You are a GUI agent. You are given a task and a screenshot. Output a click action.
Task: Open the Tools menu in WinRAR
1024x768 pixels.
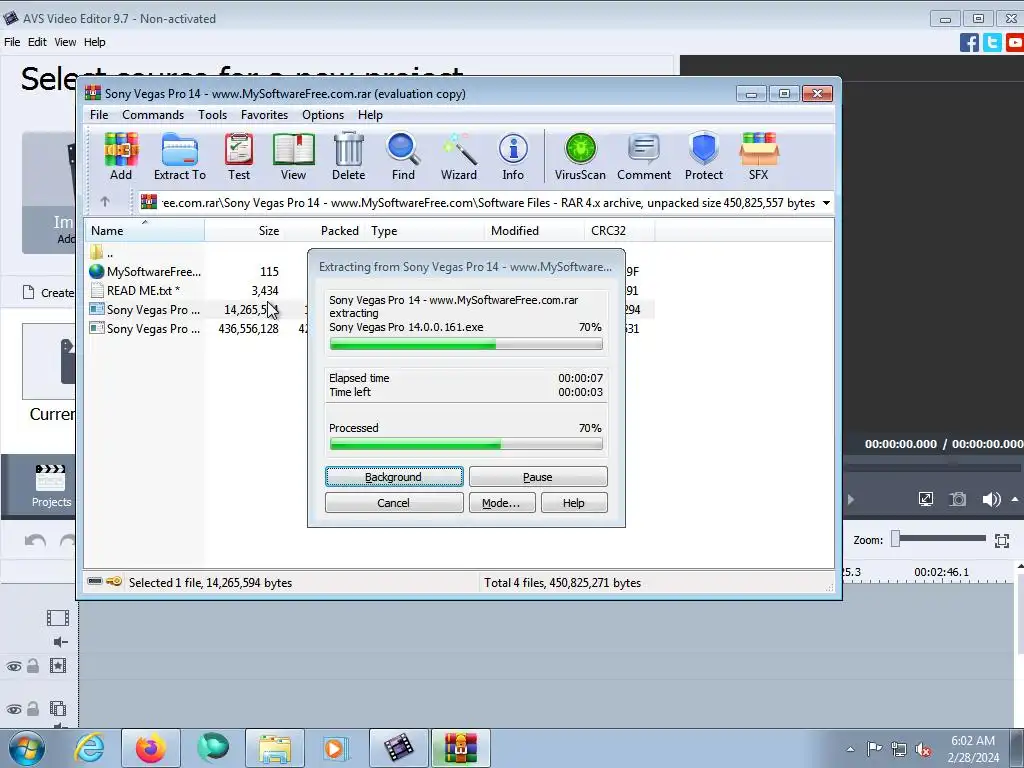[x=212, y=115]
